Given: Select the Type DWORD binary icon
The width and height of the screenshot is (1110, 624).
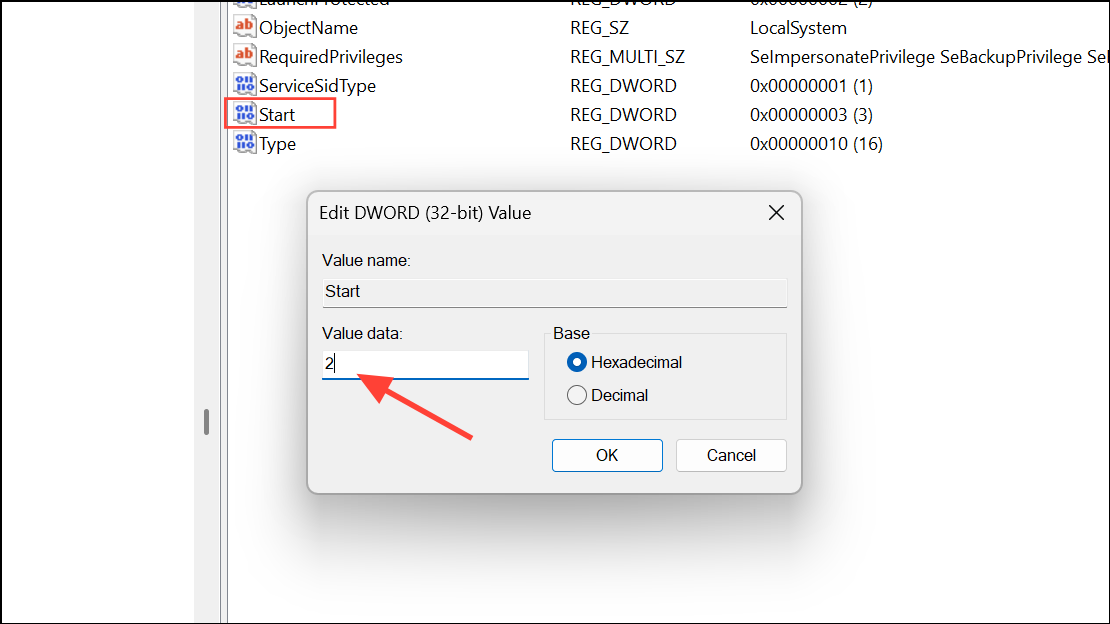Looking at the screenshot, I should pos(244,143).
